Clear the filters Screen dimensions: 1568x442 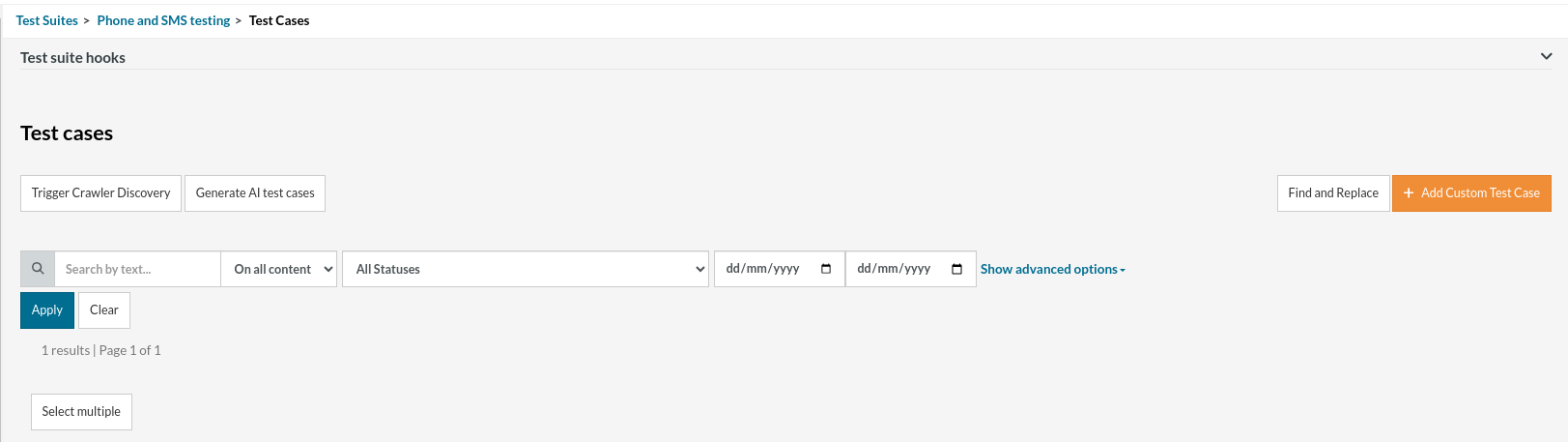[104, 310]
